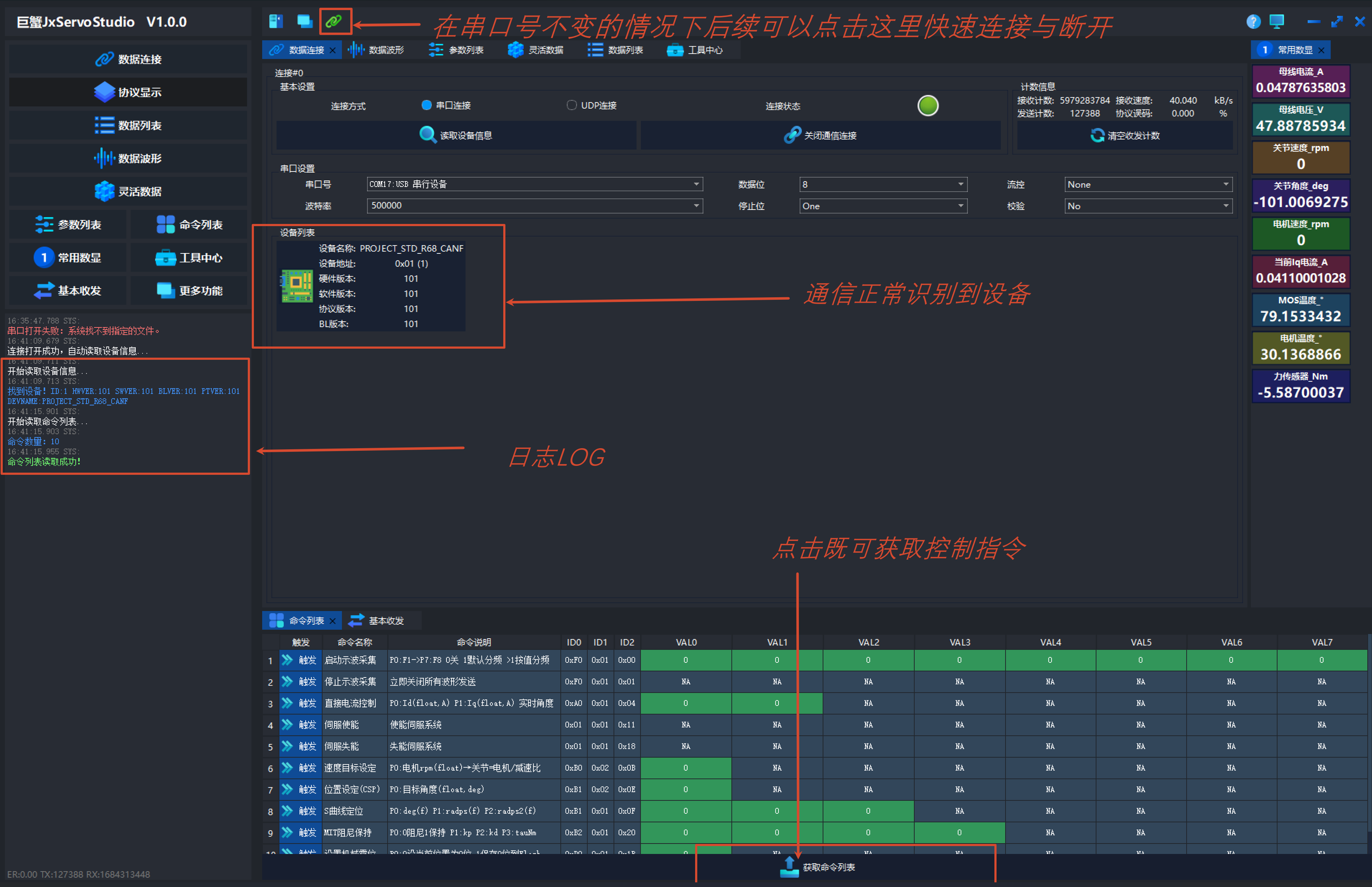Switch to the 数据波形 tab
Screen dimensions: 1372x887
[377, 50]
